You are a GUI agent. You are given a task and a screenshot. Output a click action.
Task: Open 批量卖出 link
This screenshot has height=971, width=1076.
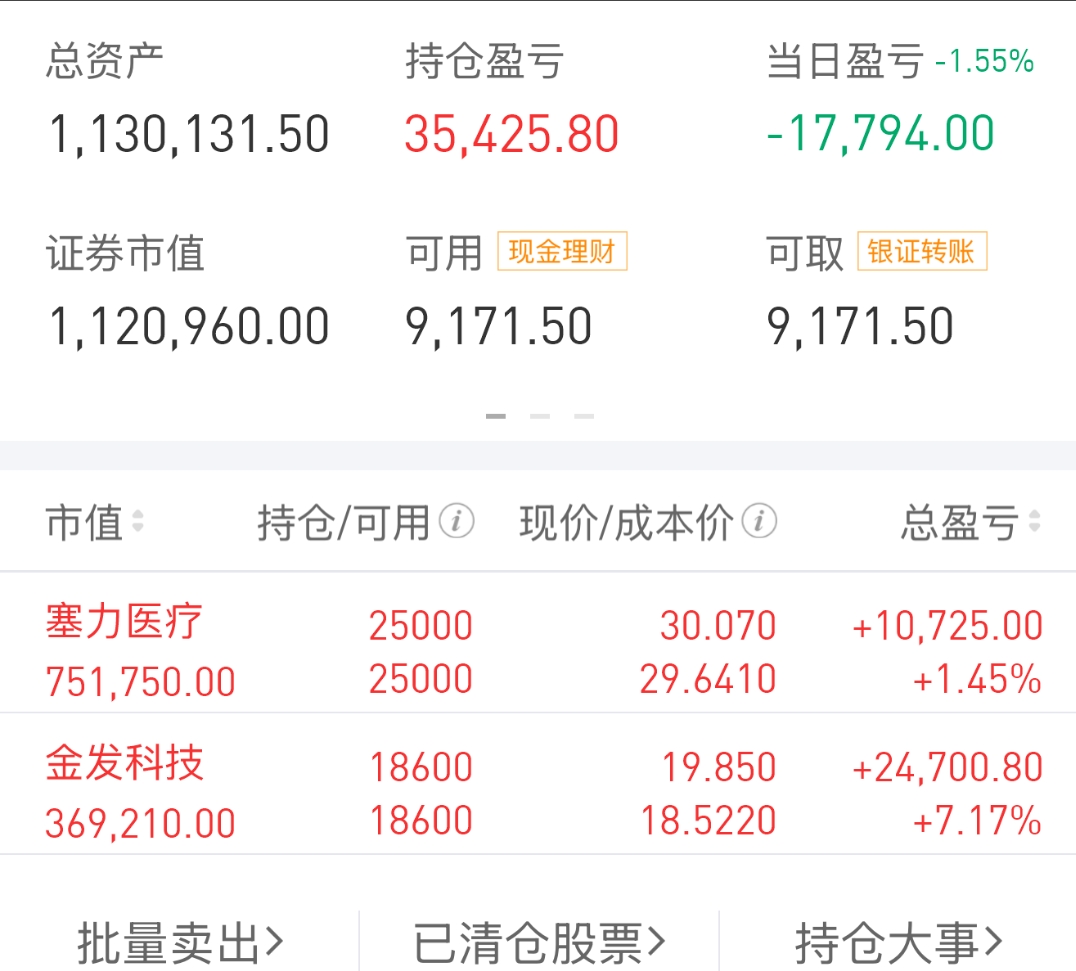(180, 942)
